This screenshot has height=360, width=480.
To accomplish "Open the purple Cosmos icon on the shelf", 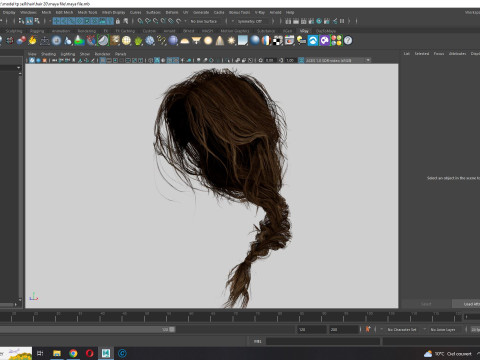I will coord(324,41).
